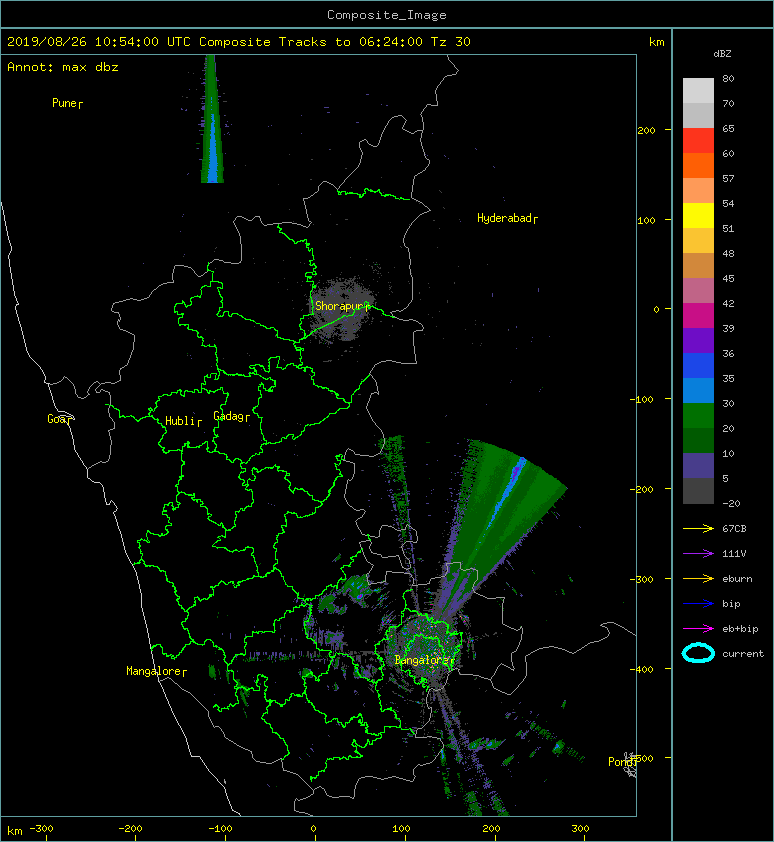Pick the red 60-65 dBZ swatch
The height and width of the screenshot is (842, 774).
point(698,141)
